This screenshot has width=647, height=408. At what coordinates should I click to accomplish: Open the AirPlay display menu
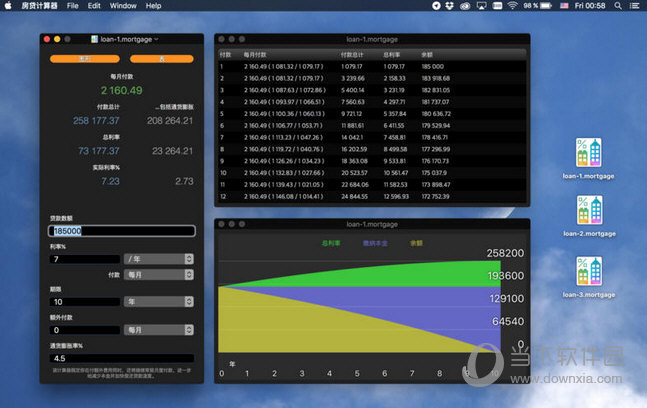(482, 6)
